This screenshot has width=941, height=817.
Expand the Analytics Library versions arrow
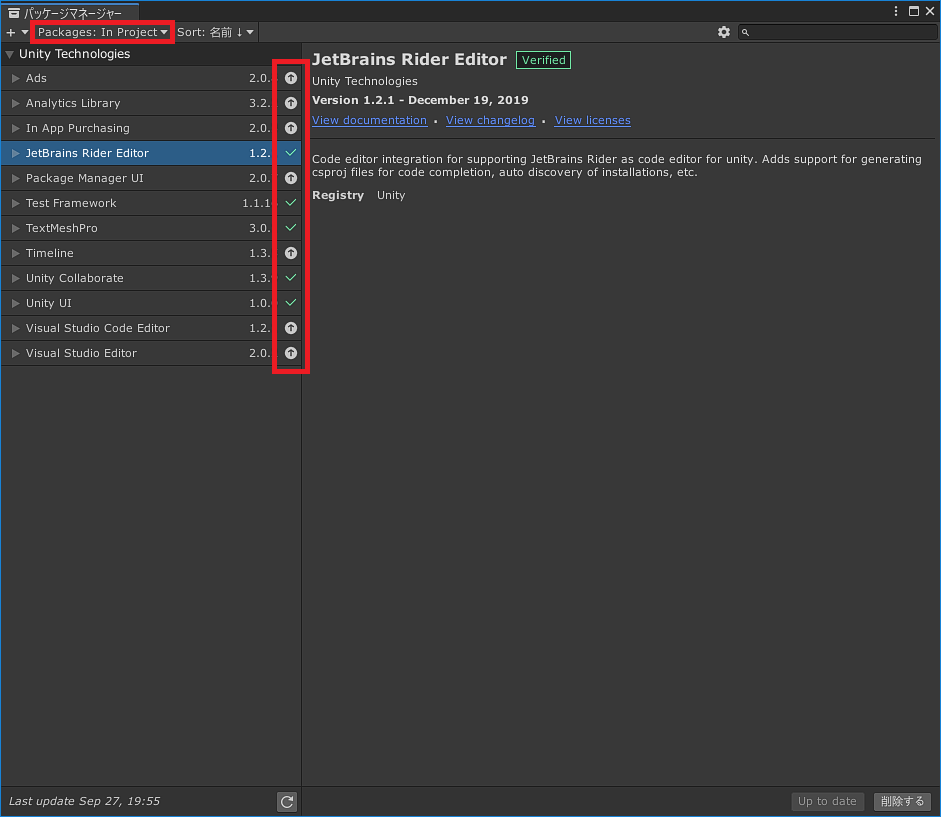(16, 103)
